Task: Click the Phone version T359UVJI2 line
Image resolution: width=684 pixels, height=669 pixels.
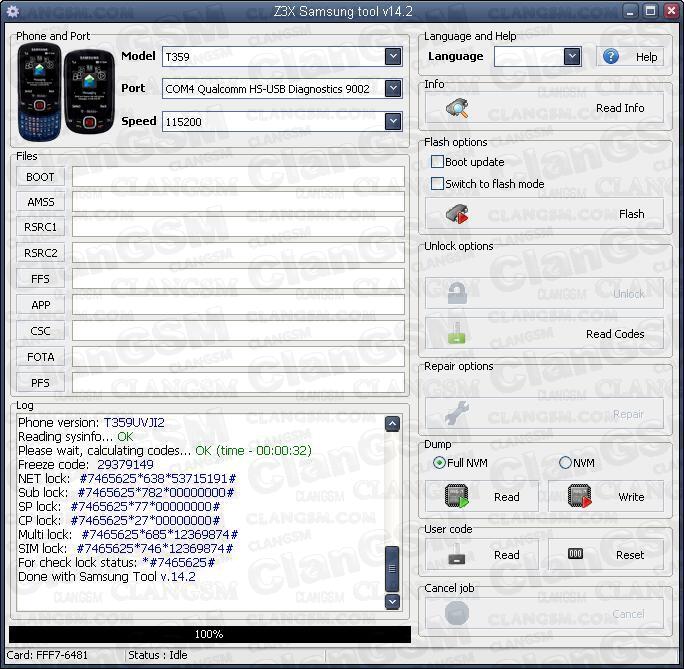Action: (x=91, y=423)
